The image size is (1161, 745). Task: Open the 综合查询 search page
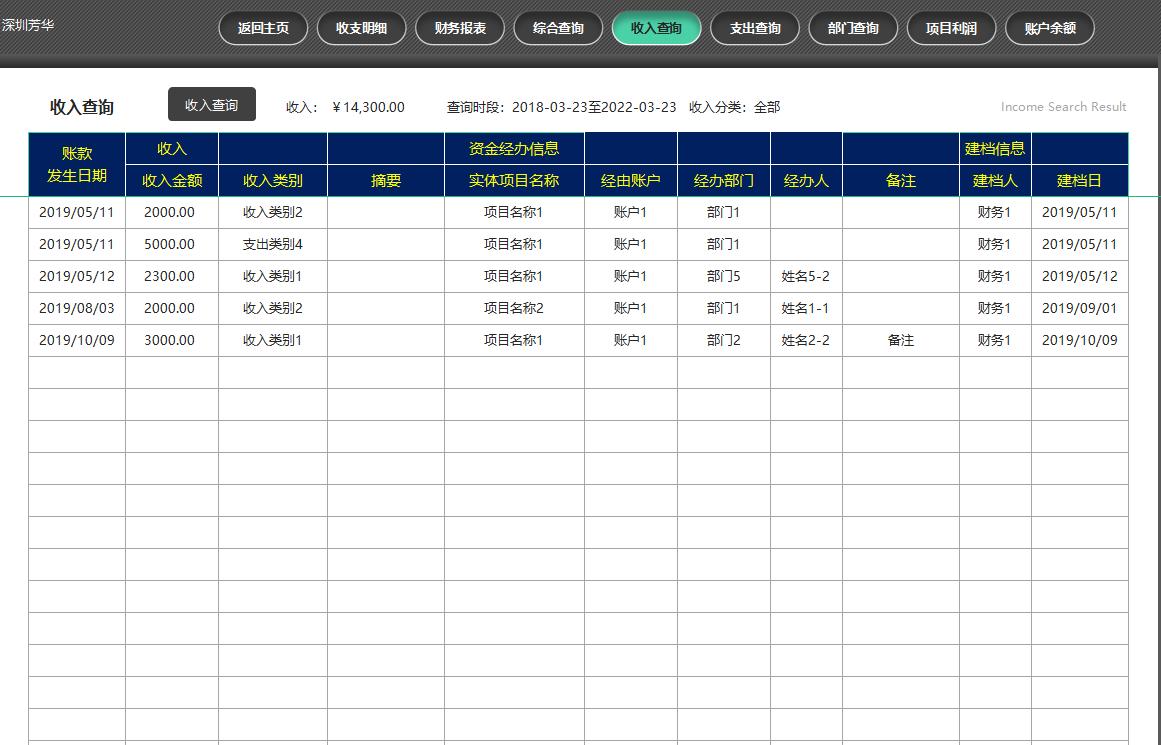(557, 28)
